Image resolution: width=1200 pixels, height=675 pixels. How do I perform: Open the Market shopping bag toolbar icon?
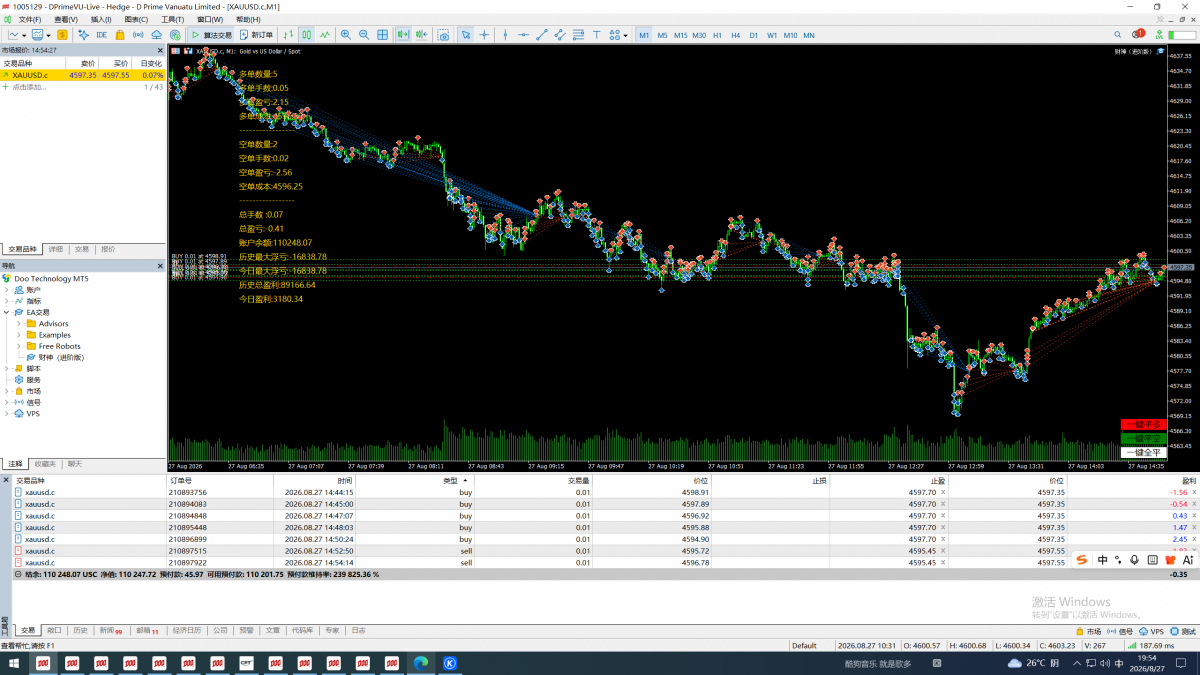122,35
